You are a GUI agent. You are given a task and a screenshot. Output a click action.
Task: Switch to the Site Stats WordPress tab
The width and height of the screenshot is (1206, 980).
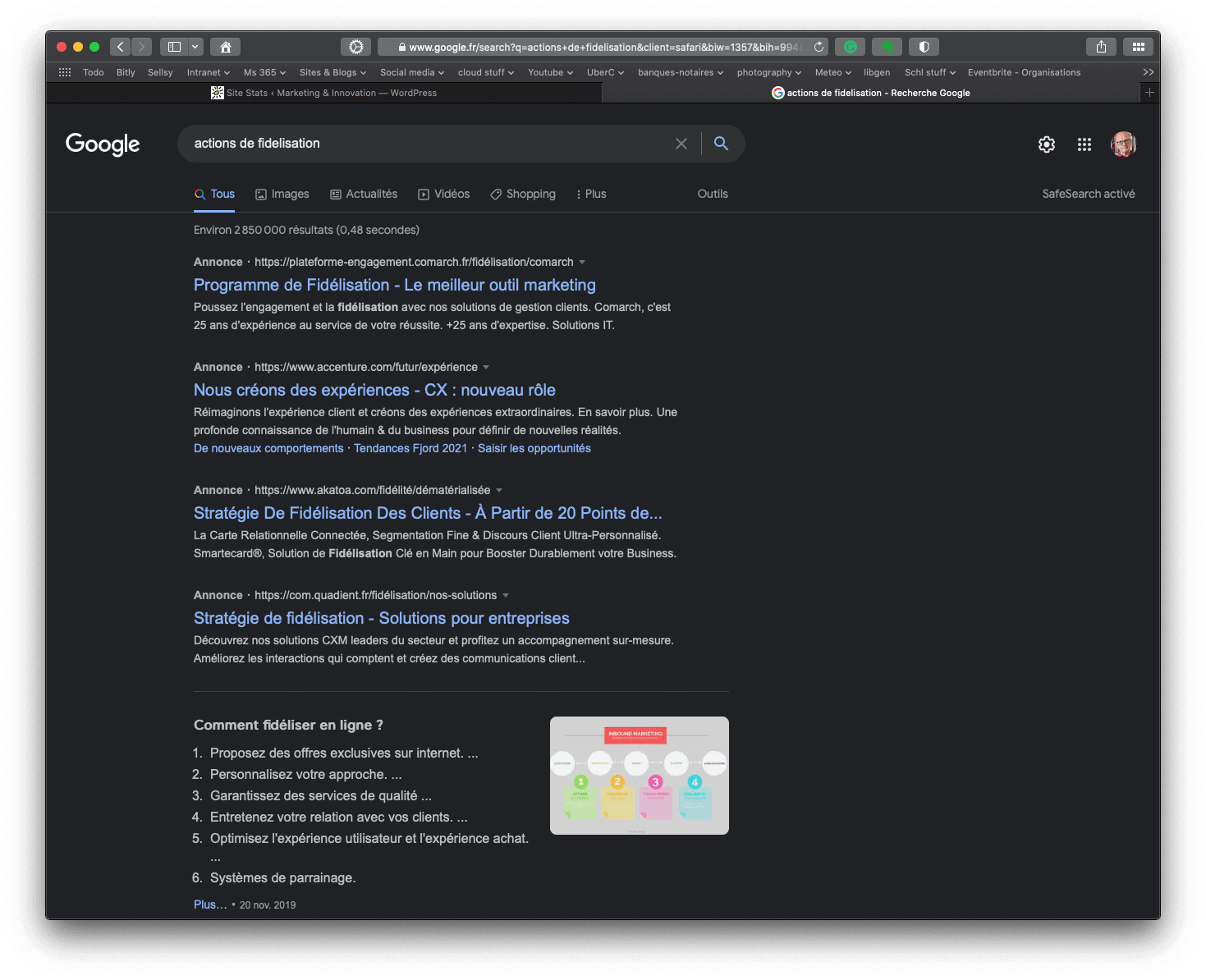[324, 93]
